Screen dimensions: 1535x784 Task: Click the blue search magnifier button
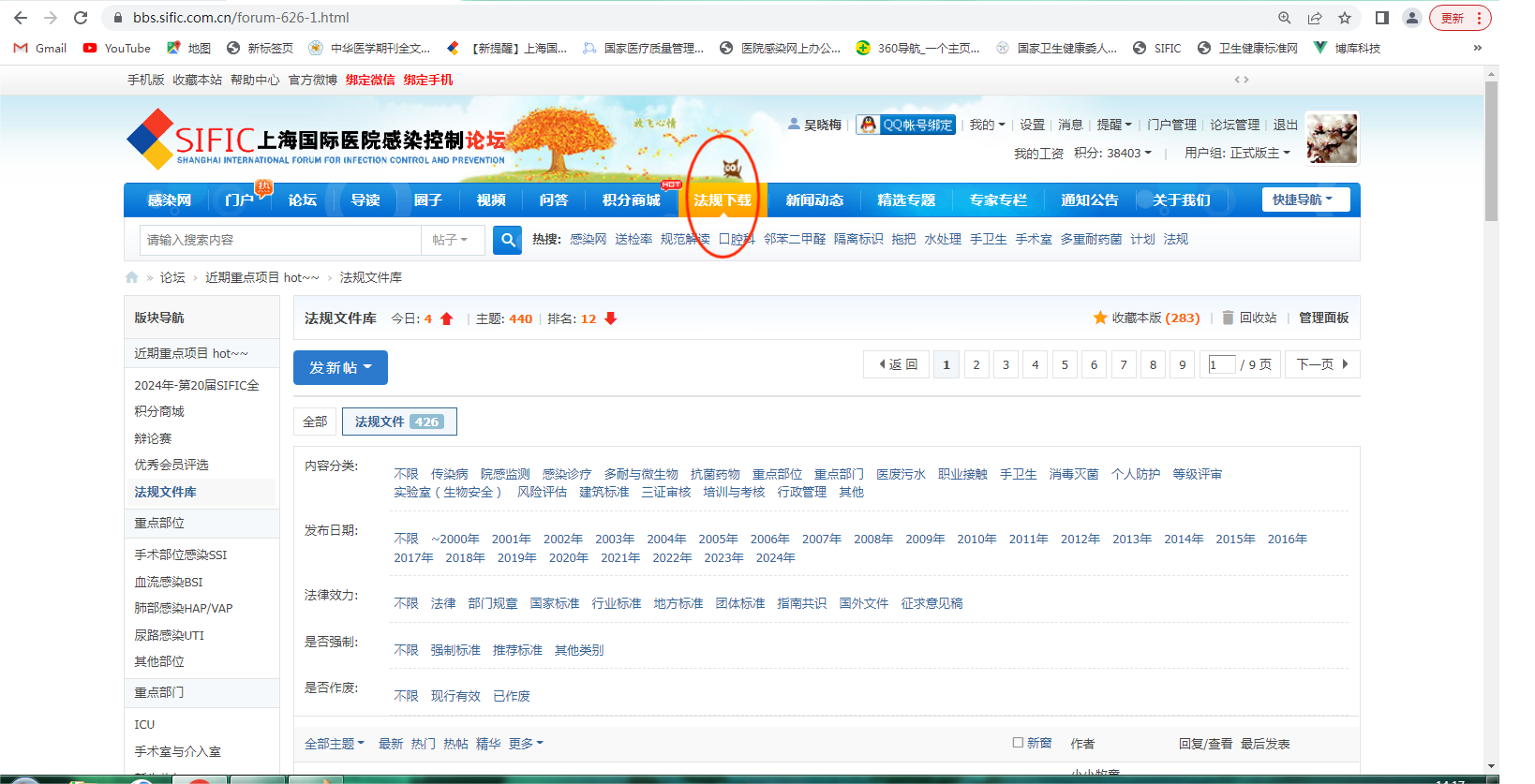pos(507,240)
